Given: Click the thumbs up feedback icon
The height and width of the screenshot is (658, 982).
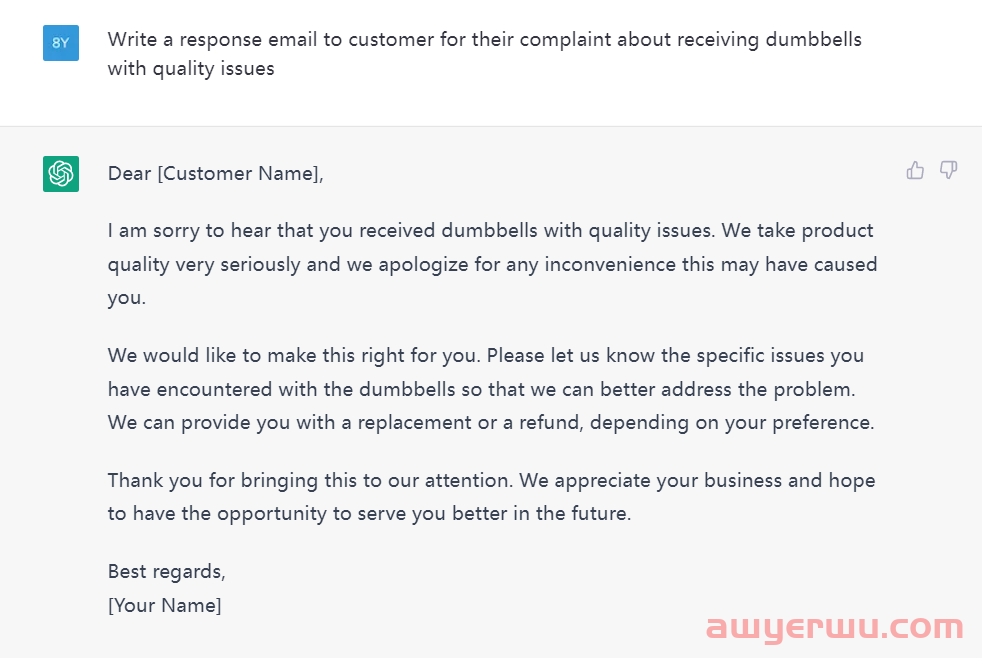Looking at the screenshot, I should 915,170.
